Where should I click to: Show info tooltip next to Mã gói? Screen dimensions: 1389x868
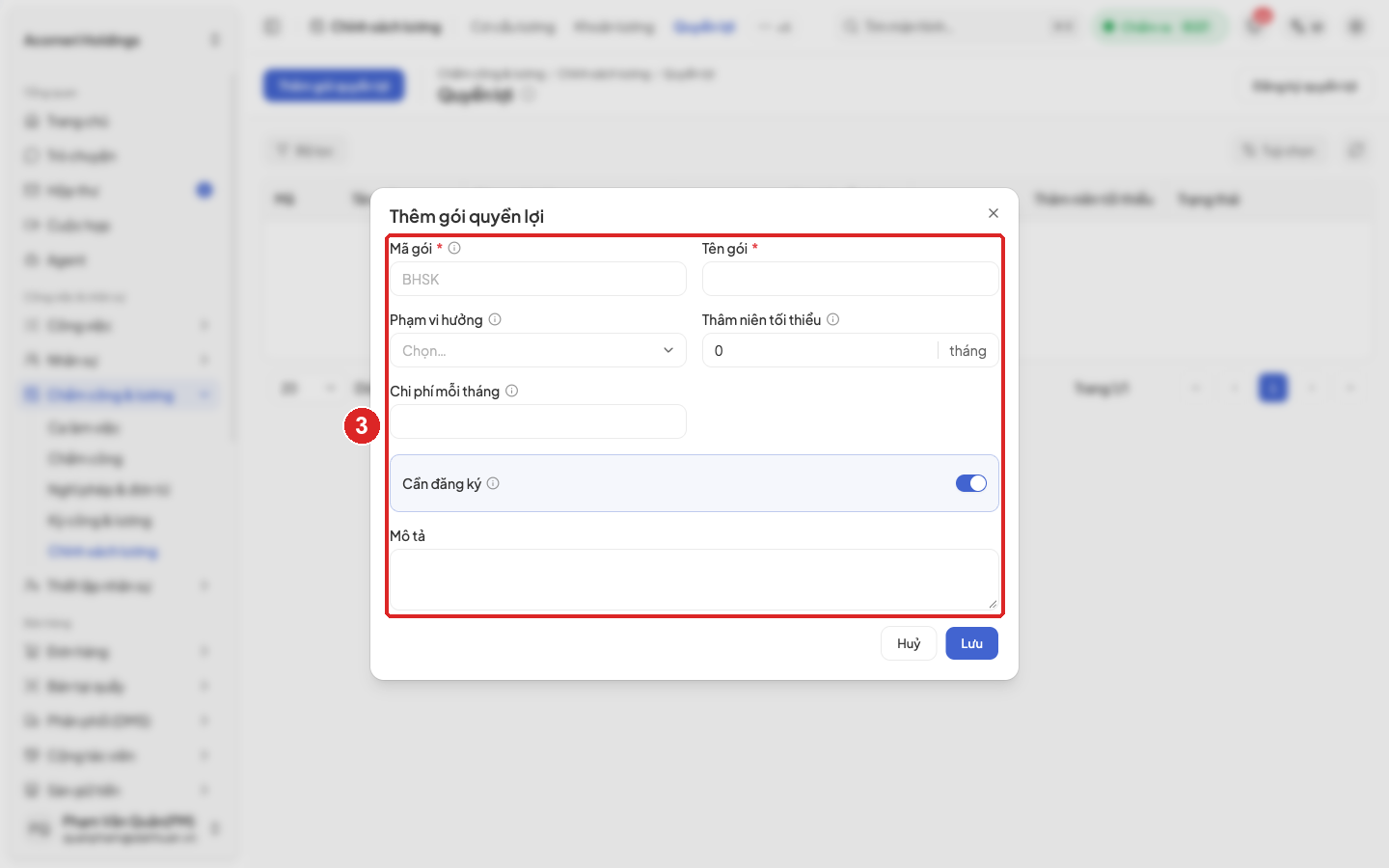[x=454, y=248]
